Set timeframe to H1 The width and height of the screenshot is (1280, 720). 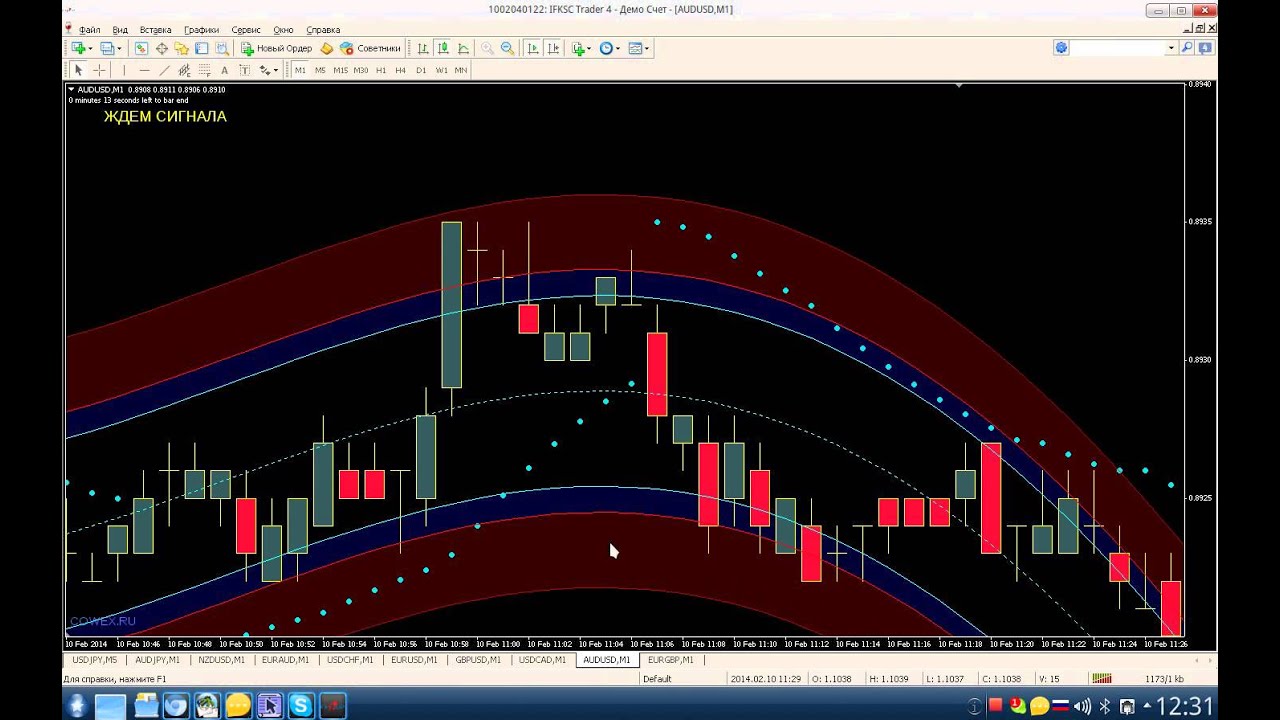pyautogui.click(x=381, y=70)
